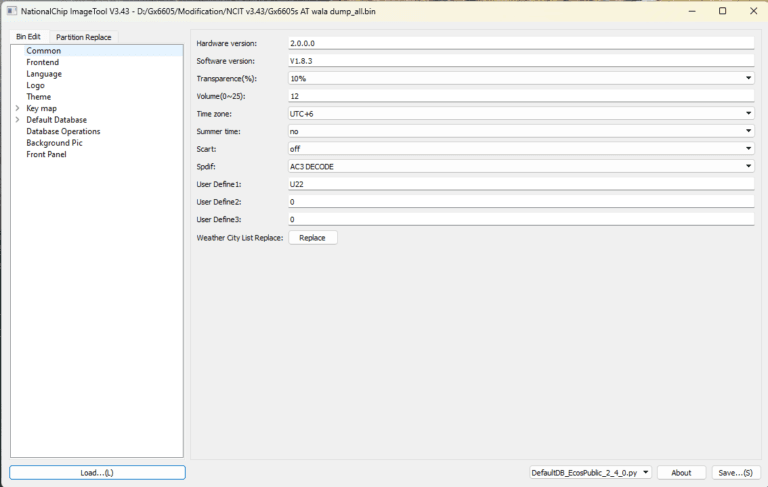The image size is (768, 487).
Task: Open the Time zone dropdown
Action: [520, 114]
